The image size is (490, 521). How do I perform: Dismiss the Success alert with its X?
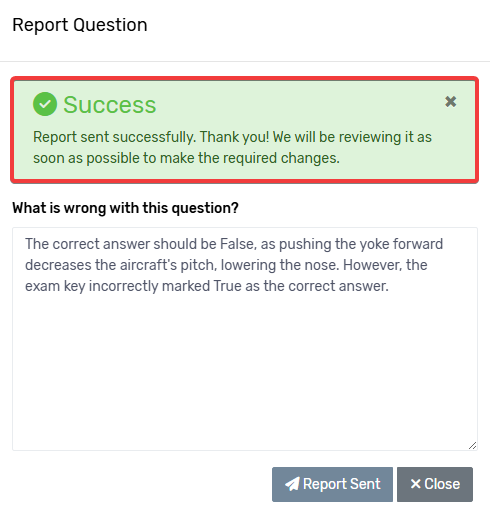[x=450, y=102]
